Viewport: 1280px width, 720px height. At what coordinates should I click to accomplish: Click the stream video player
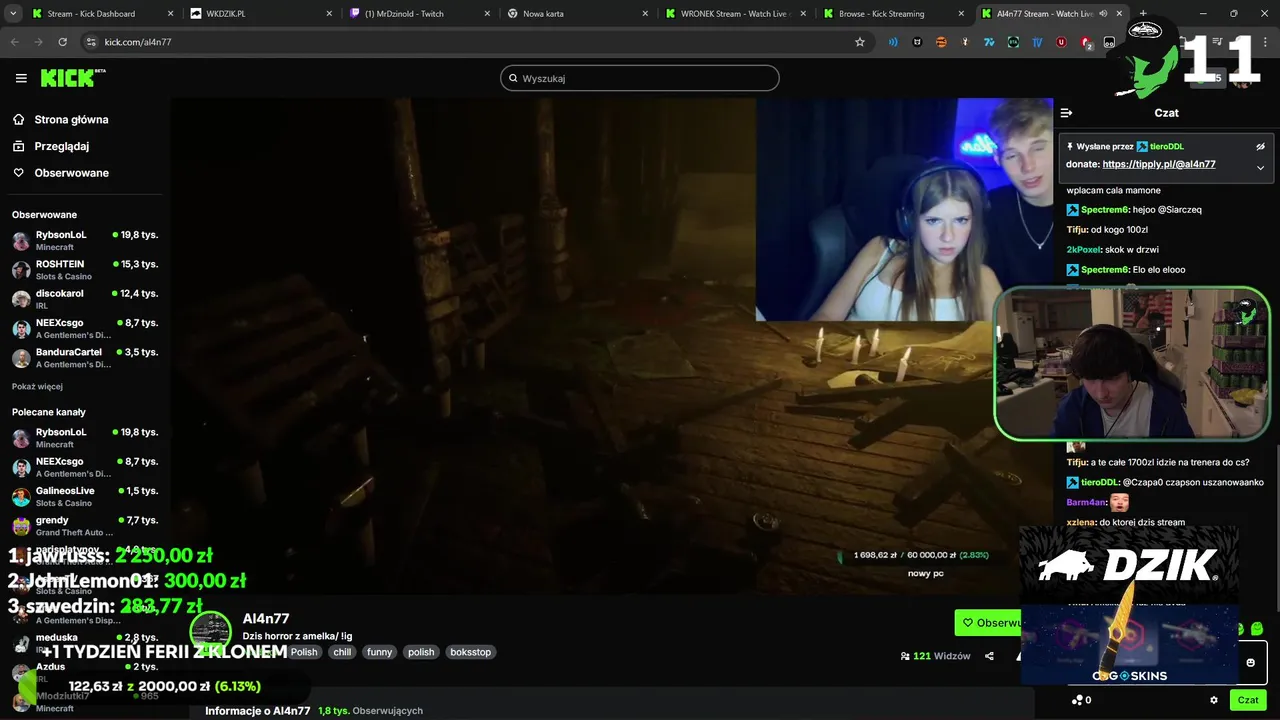(x=611, y=347)
